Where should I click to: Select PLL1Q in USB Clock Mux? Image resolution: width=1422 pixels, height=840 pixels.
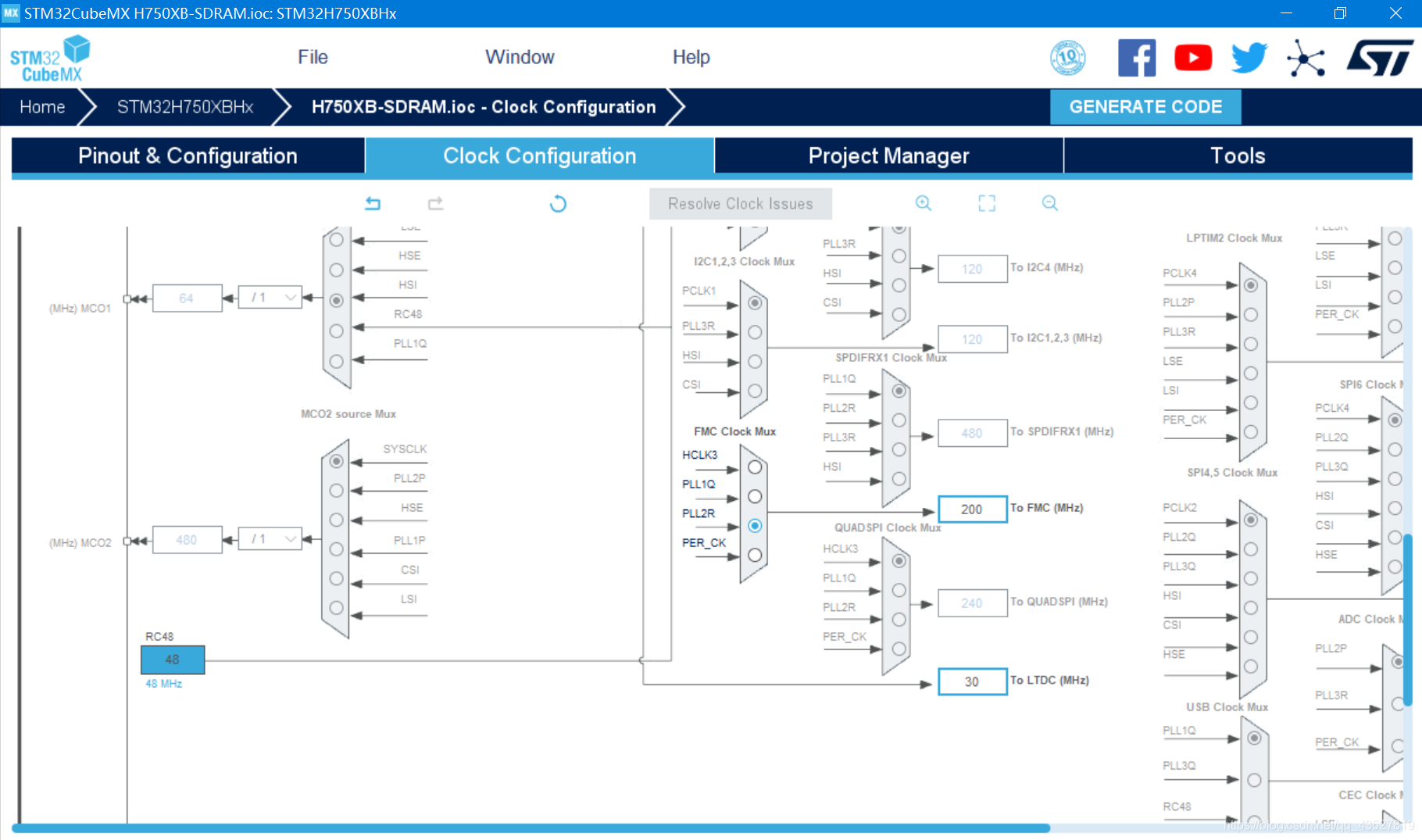coord(1254,738)
